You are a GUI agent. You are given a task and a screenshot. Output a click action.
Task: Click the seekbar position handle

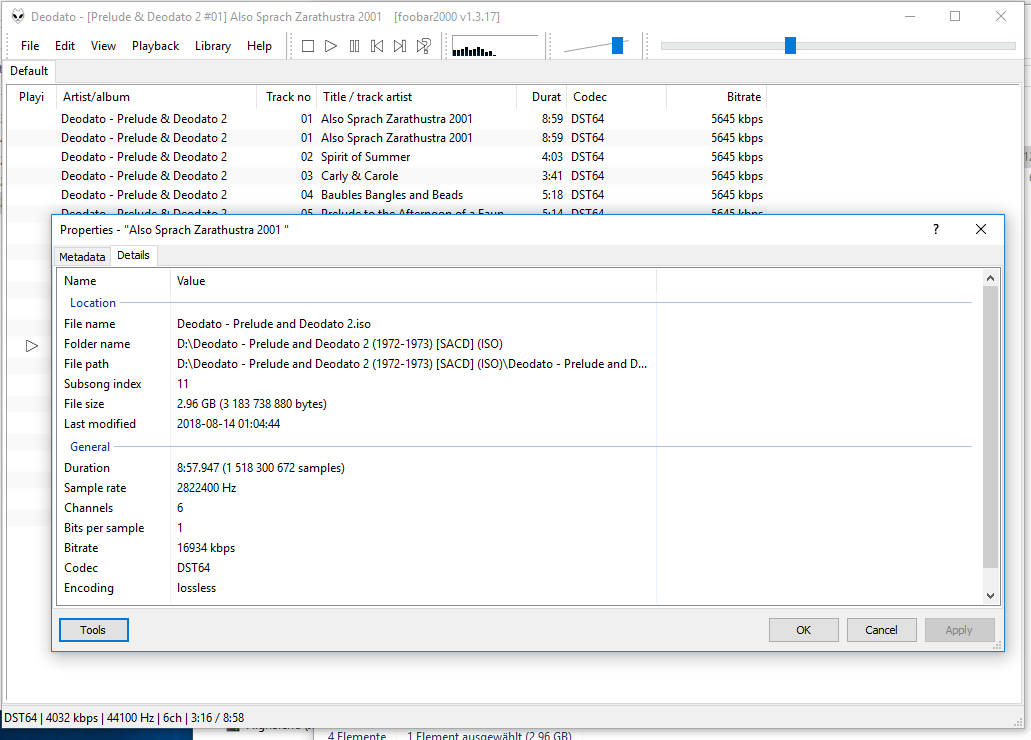(790, 45)
